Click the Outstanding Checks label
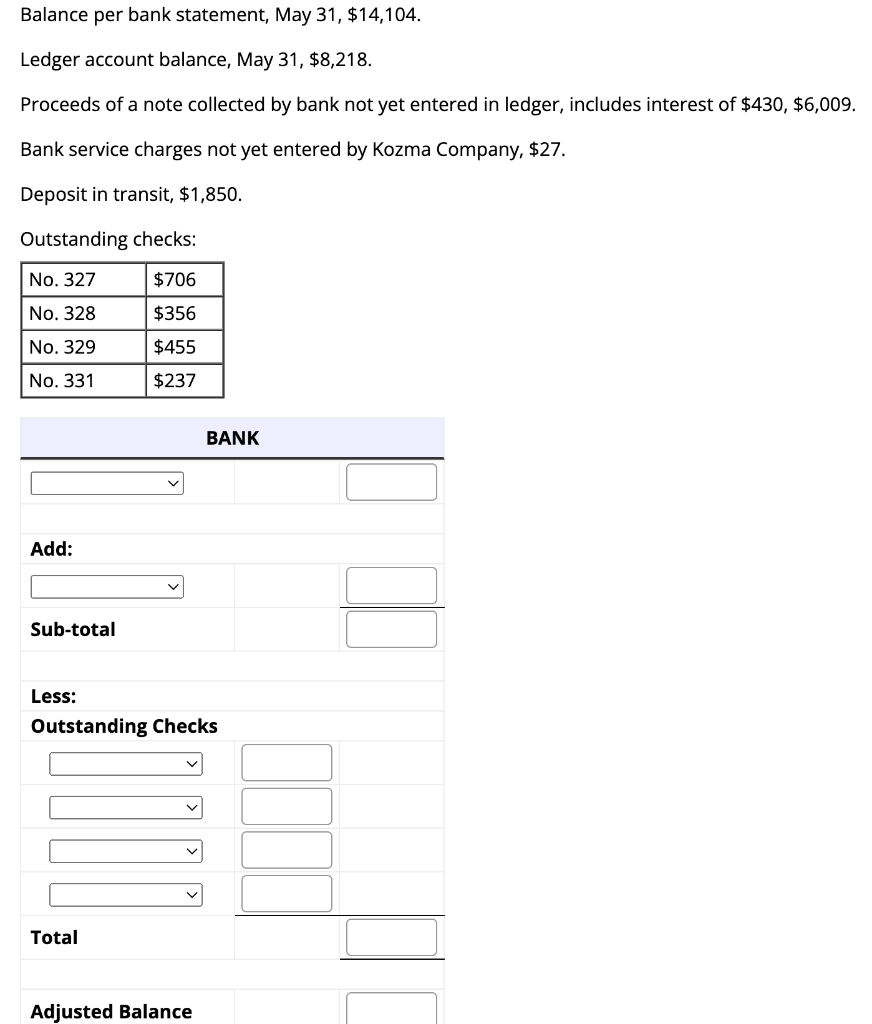The image size is (872, 1024). tap(123, 726)
